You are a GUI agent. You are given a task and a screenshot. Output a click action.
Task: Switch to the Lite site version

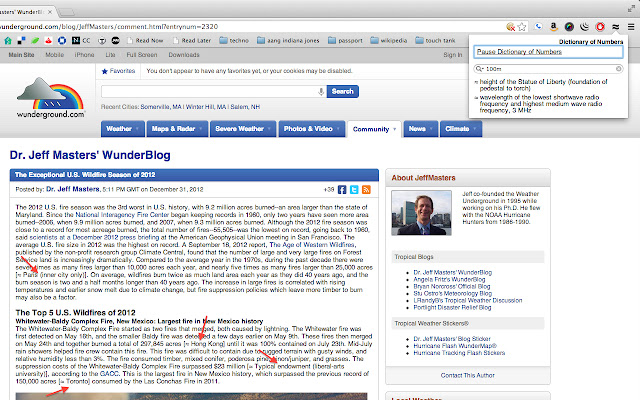click(x=110, y=55)
